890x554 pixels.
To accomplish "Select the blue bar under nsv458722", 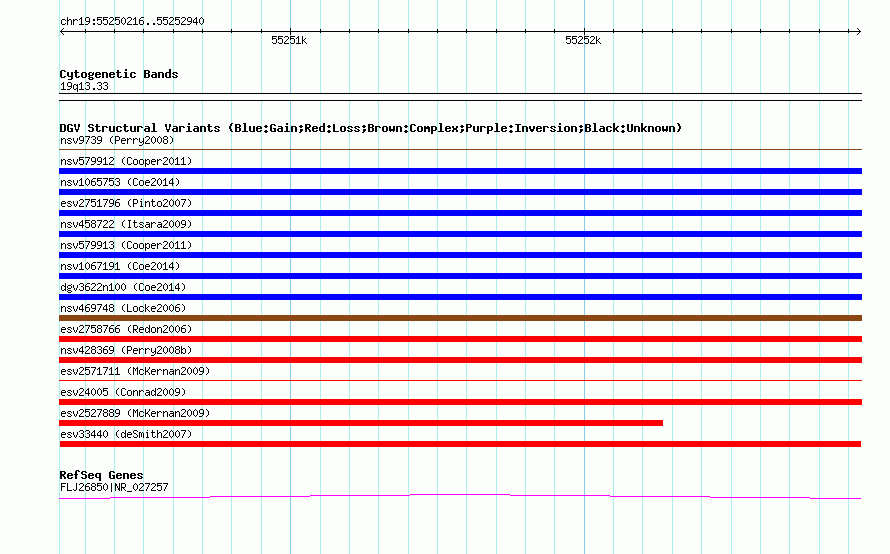I will [x=460, y=234].
